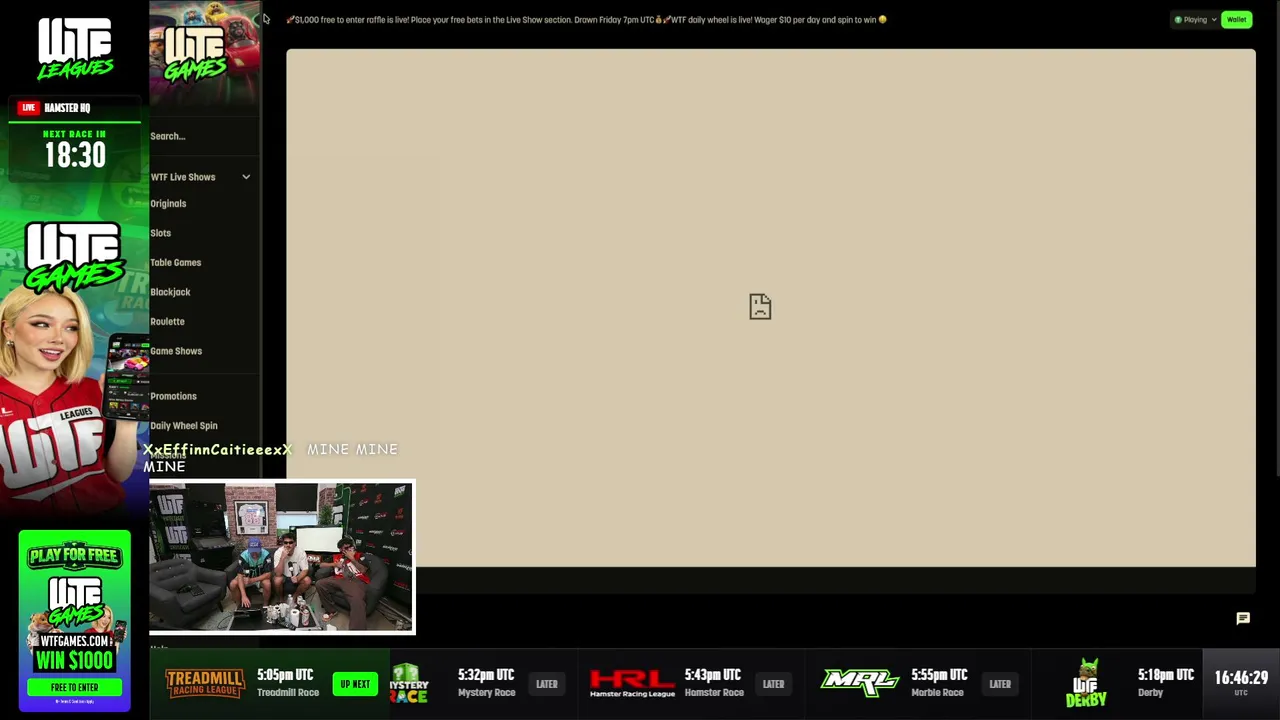Screen dimensions: 1280x720
Task: Click the Treadmill Racing League logo
Action: pos(205,683)
